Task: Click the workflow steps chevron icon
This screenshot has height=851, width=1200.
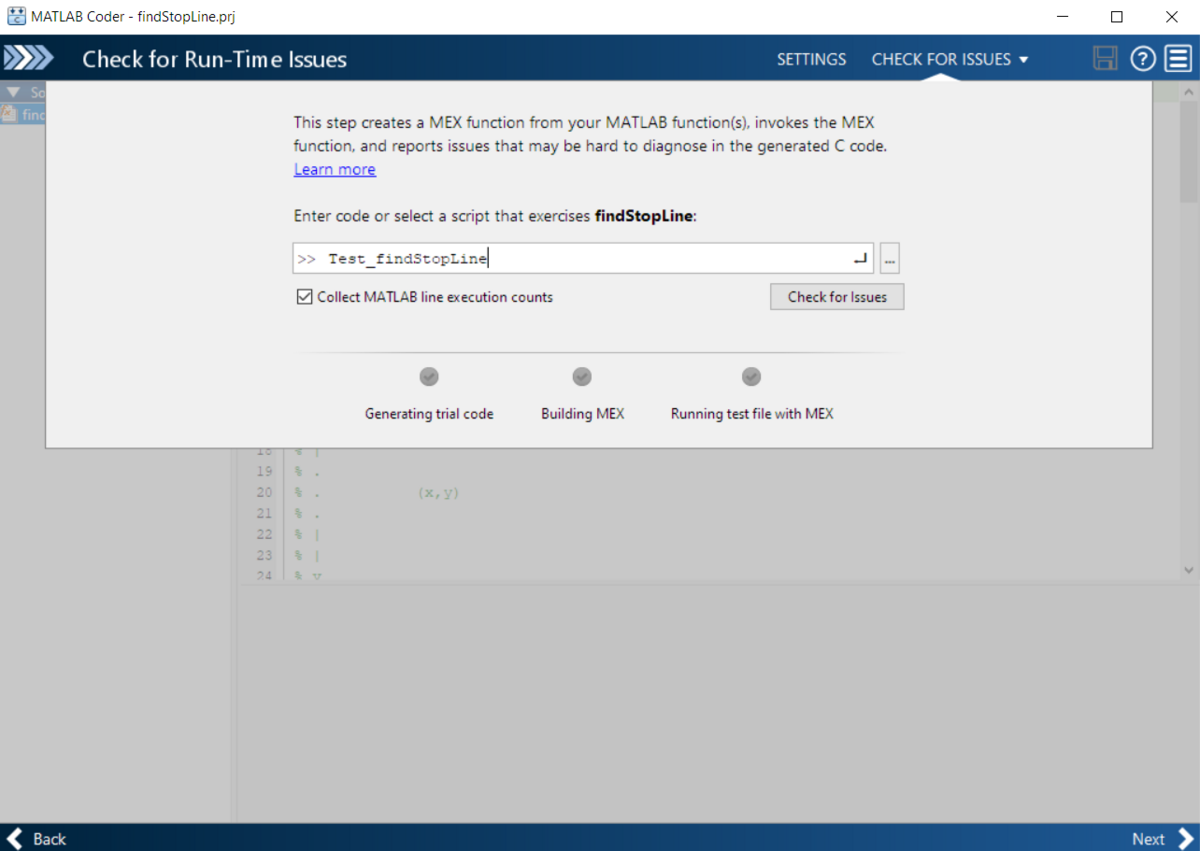Action: pos(28,59)
